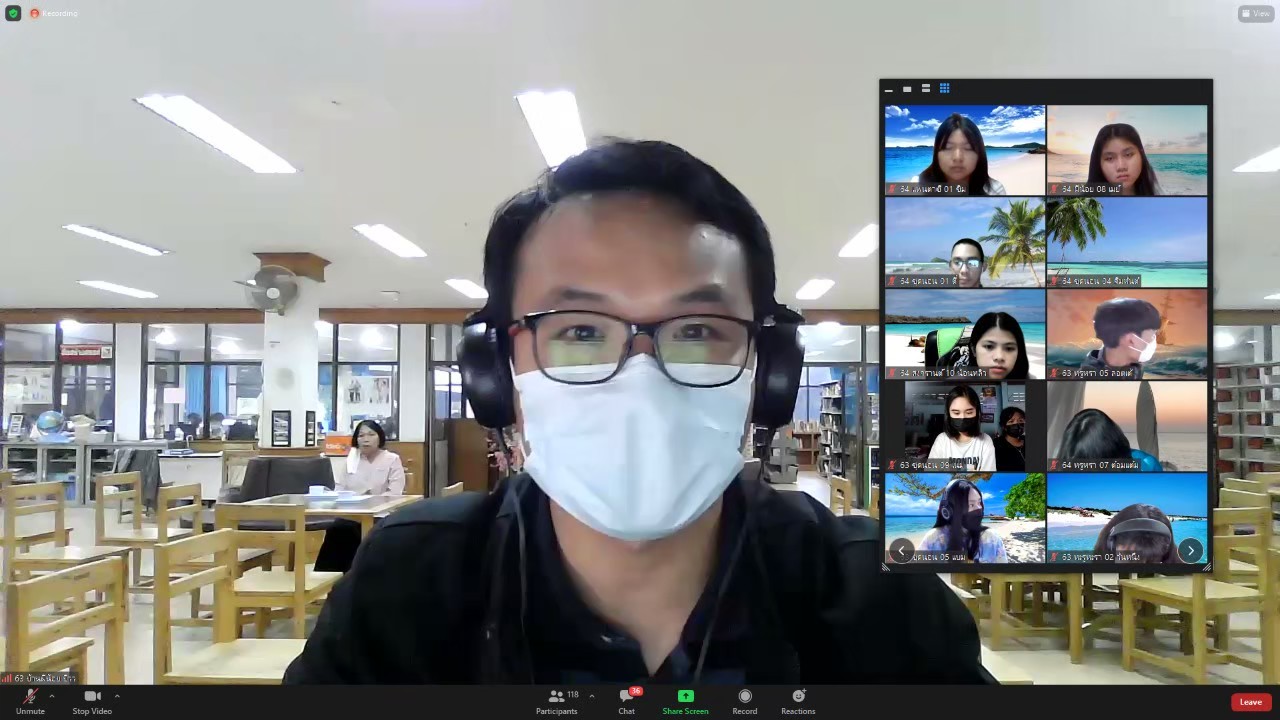Screen dimensions: 1280x720
Task: Hide thumbnail video panel with minimize bar
Action: click(x=889, y=90)
